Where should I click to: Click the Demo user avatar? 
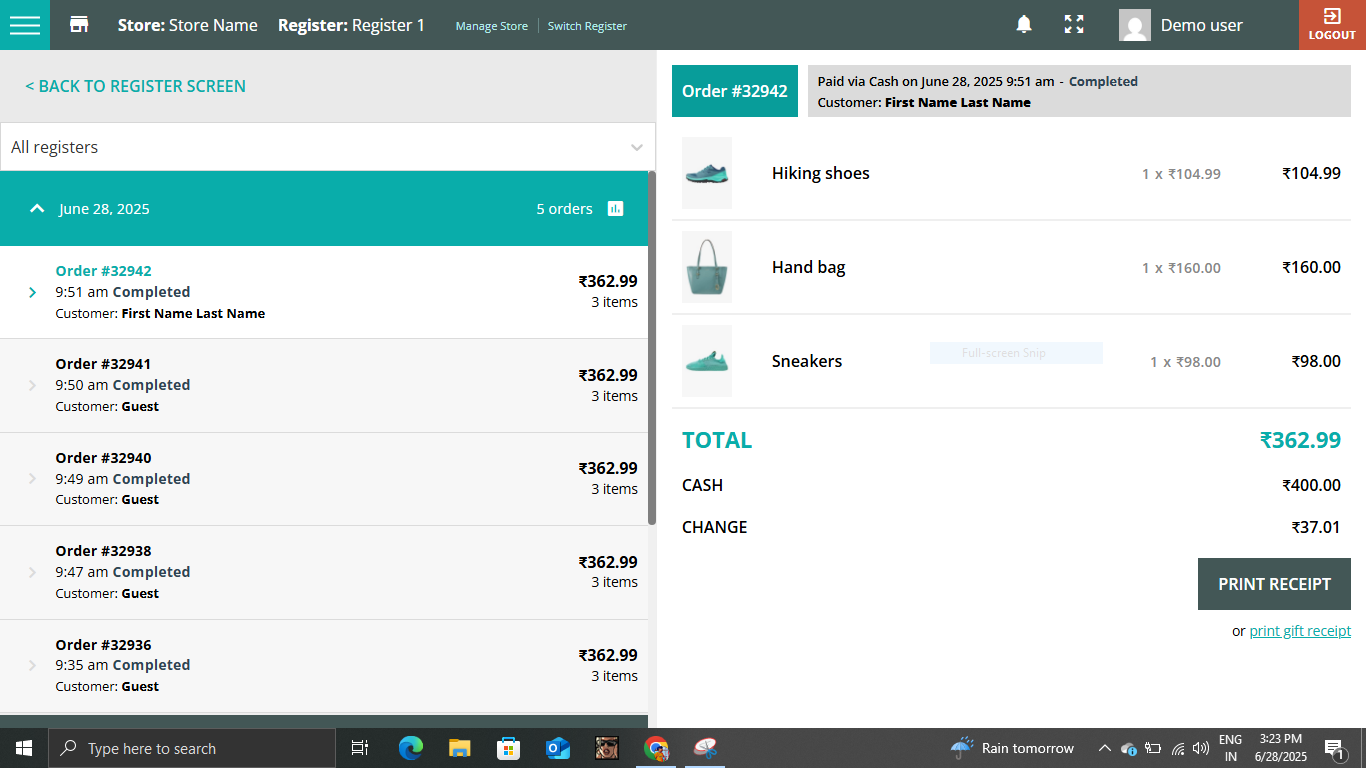(1135, 25)
